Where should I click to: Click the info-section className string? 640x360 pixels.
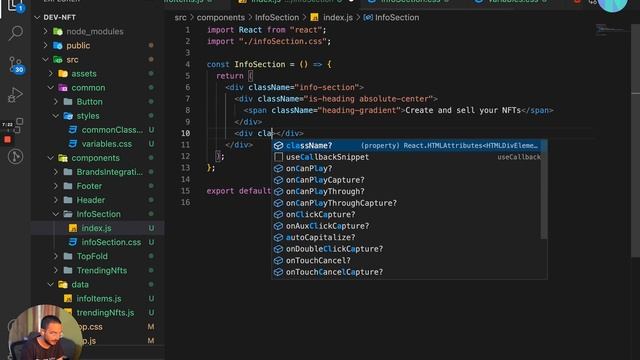pos(327,87)
